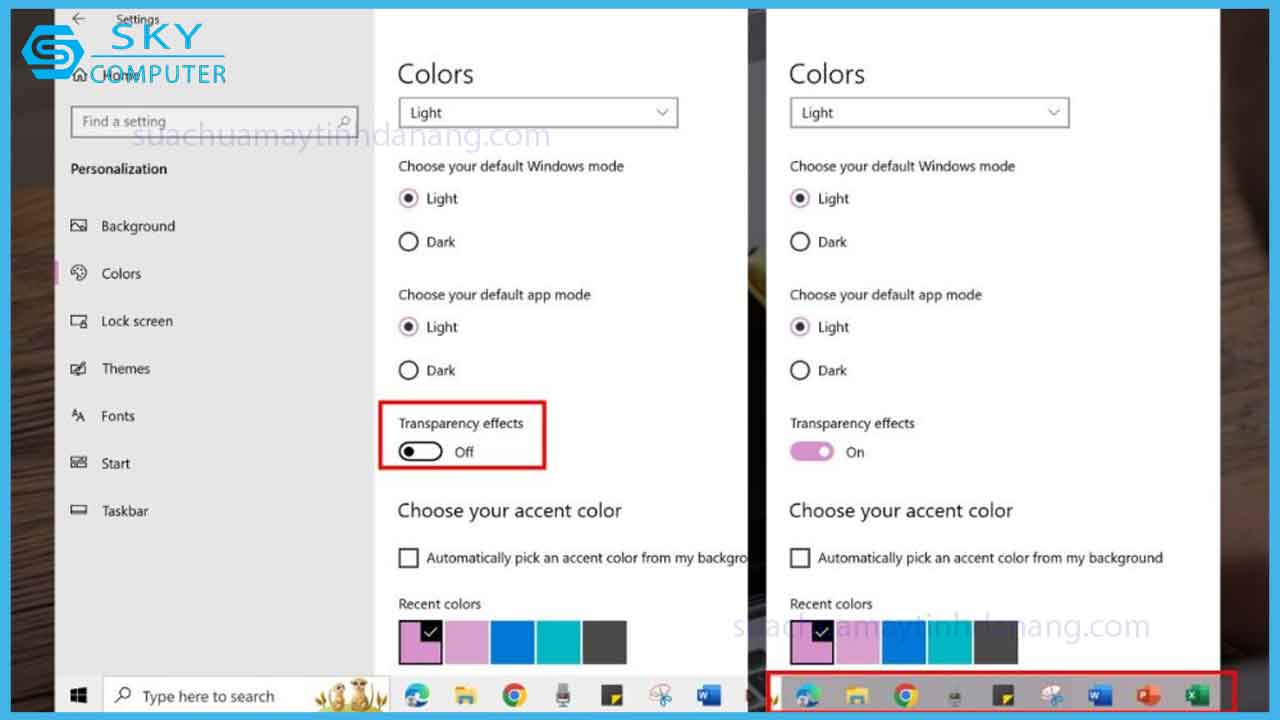Turn on the Transparency effects toggle showing Off
The width and height of the screenshot is (1280, 720).
click(420, 452)
